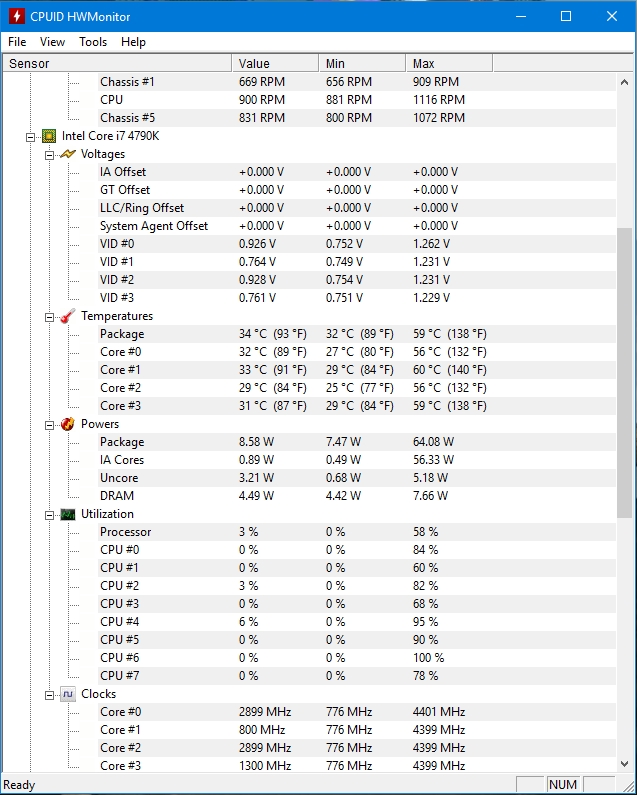This screenshot has height=795, width=637.
Task: Click the Voltages lightning bolt icon
Action: coord(68,154)
